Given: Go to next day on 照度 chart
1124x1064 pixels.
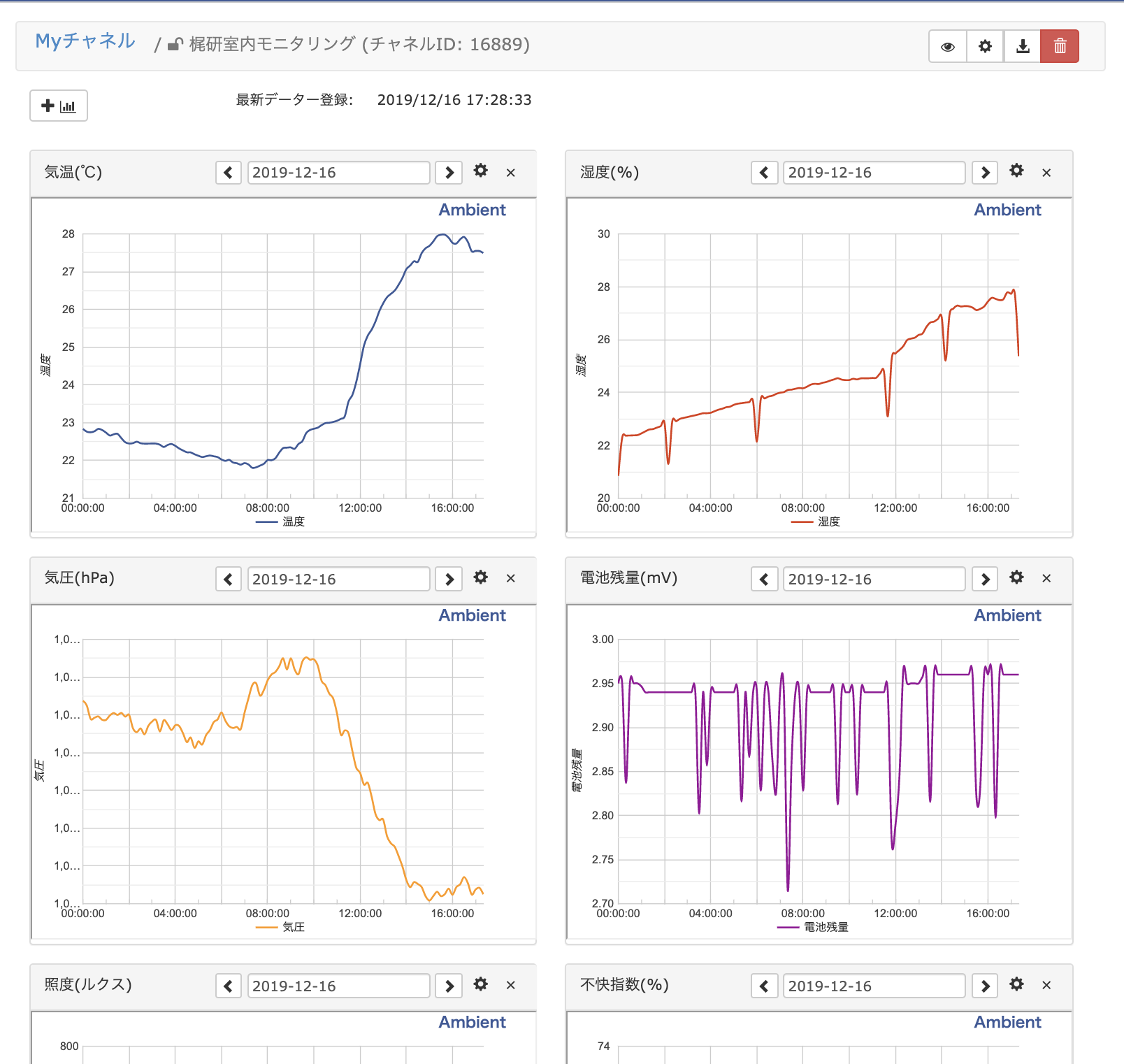Looking at the screenshot, I should point(449,986).
